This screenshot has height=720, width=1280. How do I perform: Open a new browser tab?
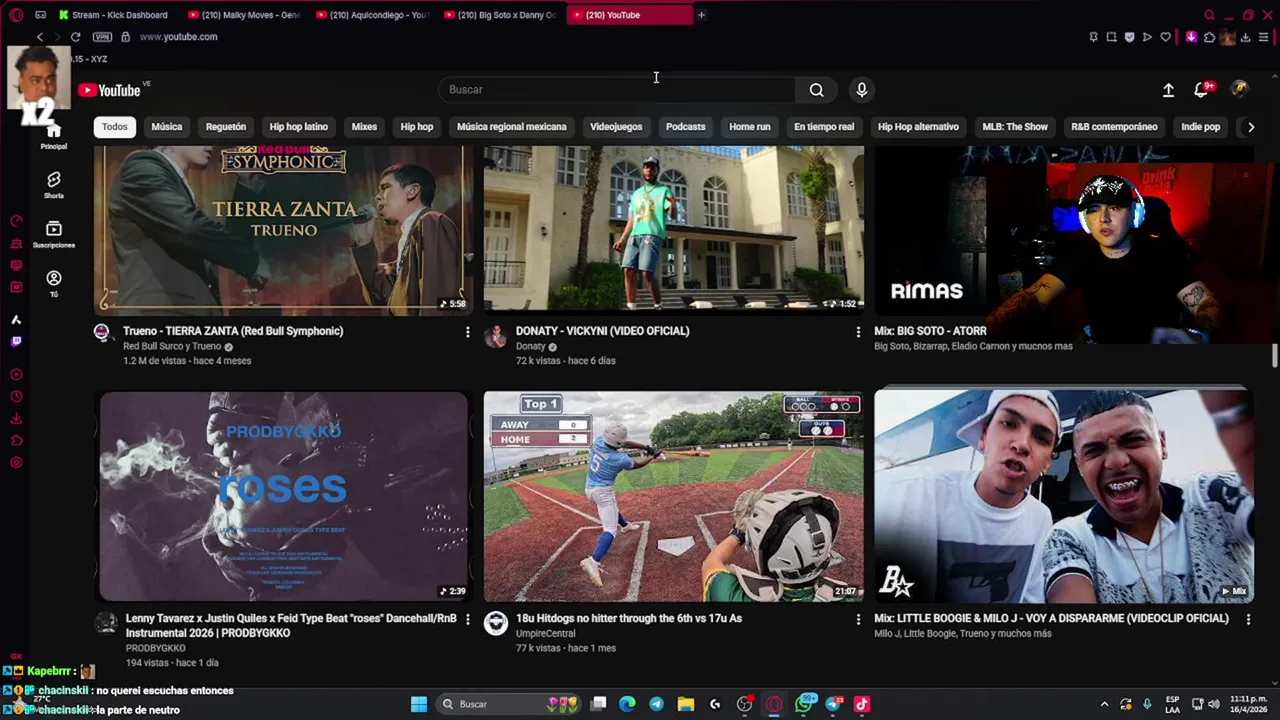click(x=701, y=15)
